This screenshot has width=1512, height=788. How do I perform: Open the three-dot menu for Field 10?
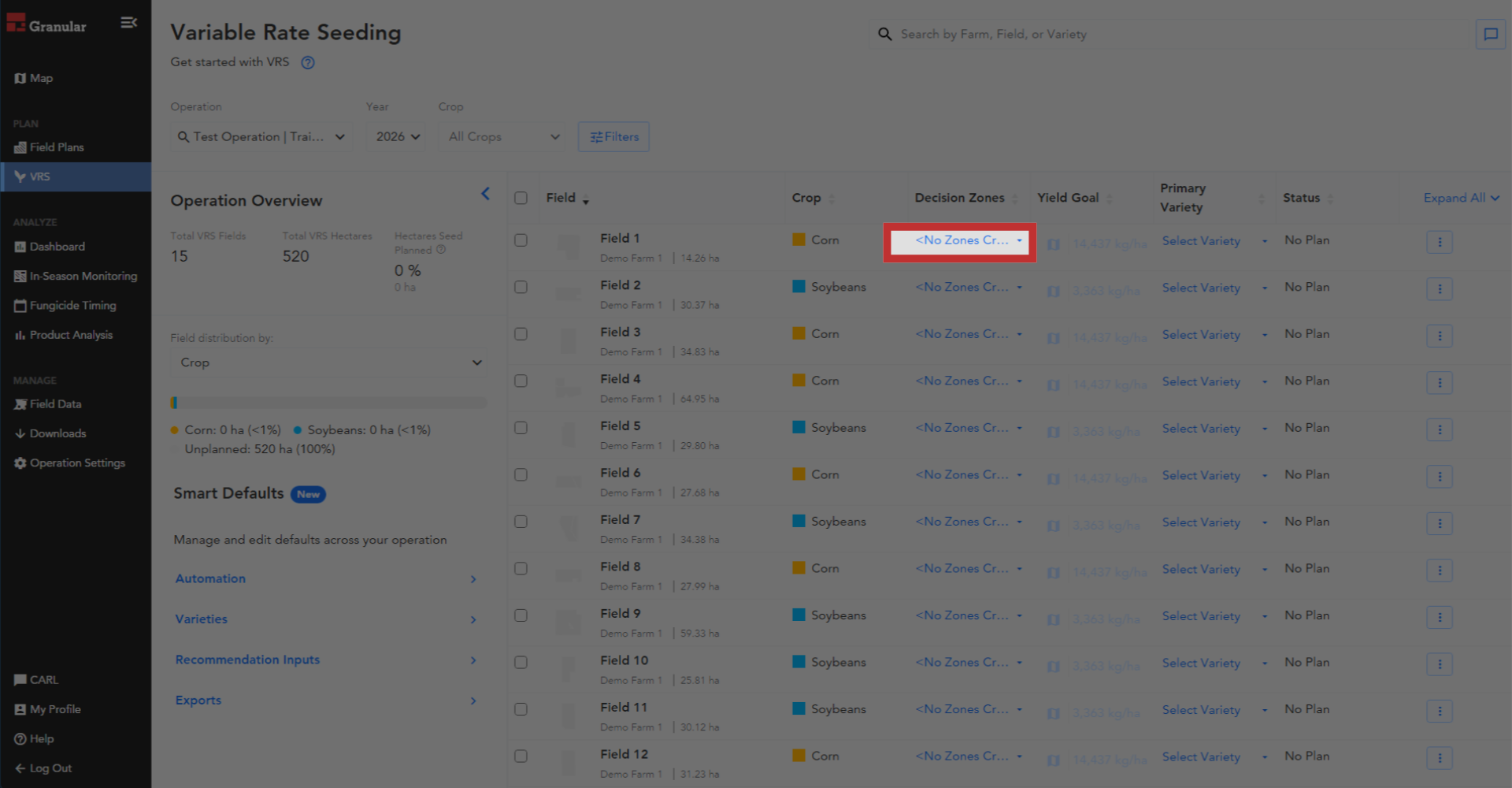1440,664
